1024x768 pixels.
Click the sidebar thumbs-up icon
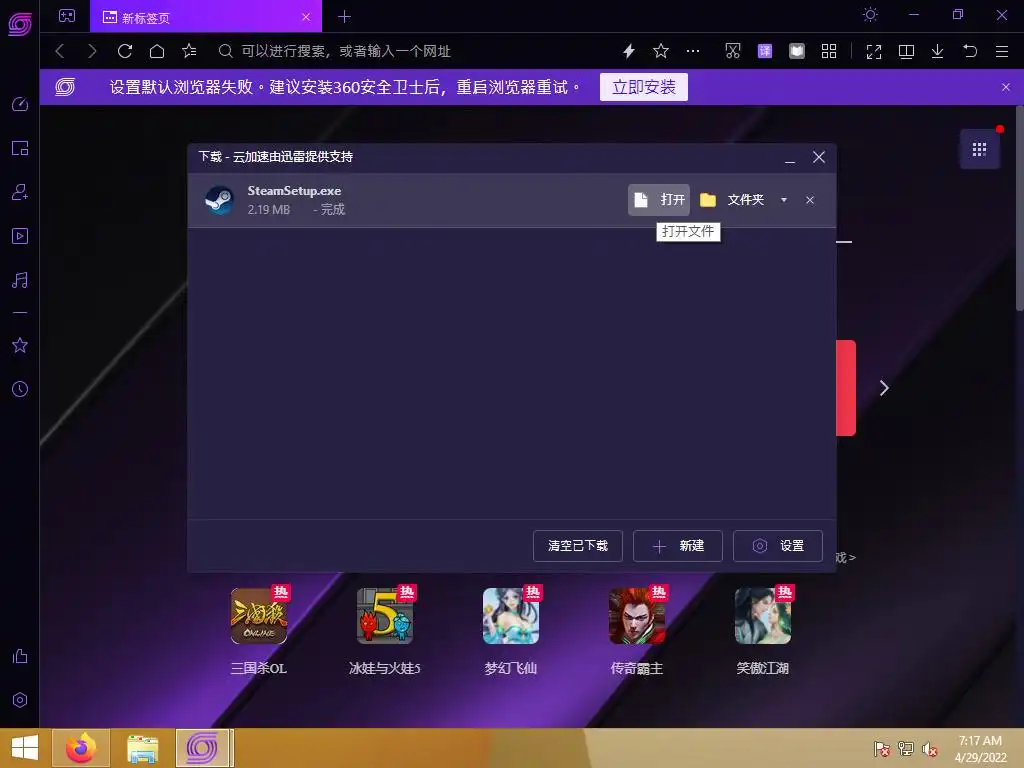tap(20, 656)
